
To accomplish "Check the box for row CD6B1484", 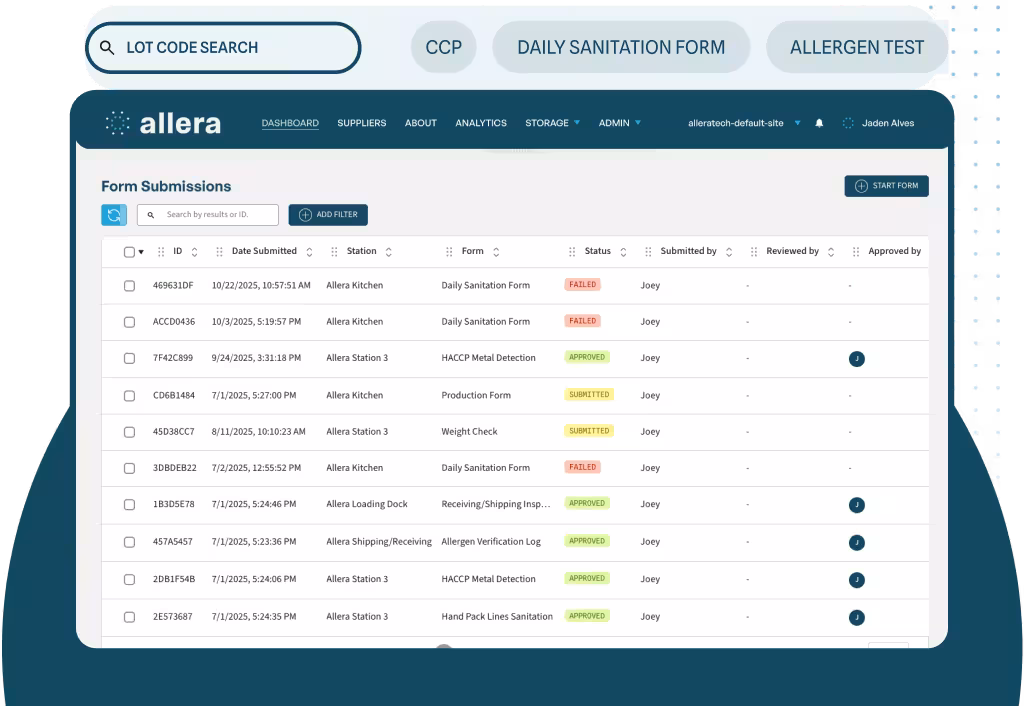I will point(129,396).
